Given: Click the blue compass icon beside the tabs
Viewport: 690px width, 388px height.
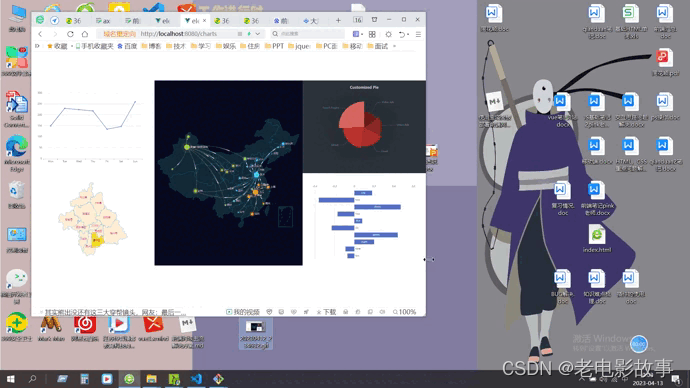Looking at the screenshot, I should point(55,21).
